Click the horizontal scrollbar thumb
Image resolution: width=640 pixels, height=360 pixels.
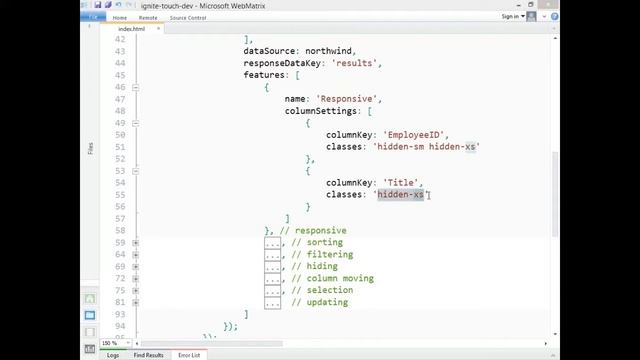pyautogui.click(x=211, y=344)
